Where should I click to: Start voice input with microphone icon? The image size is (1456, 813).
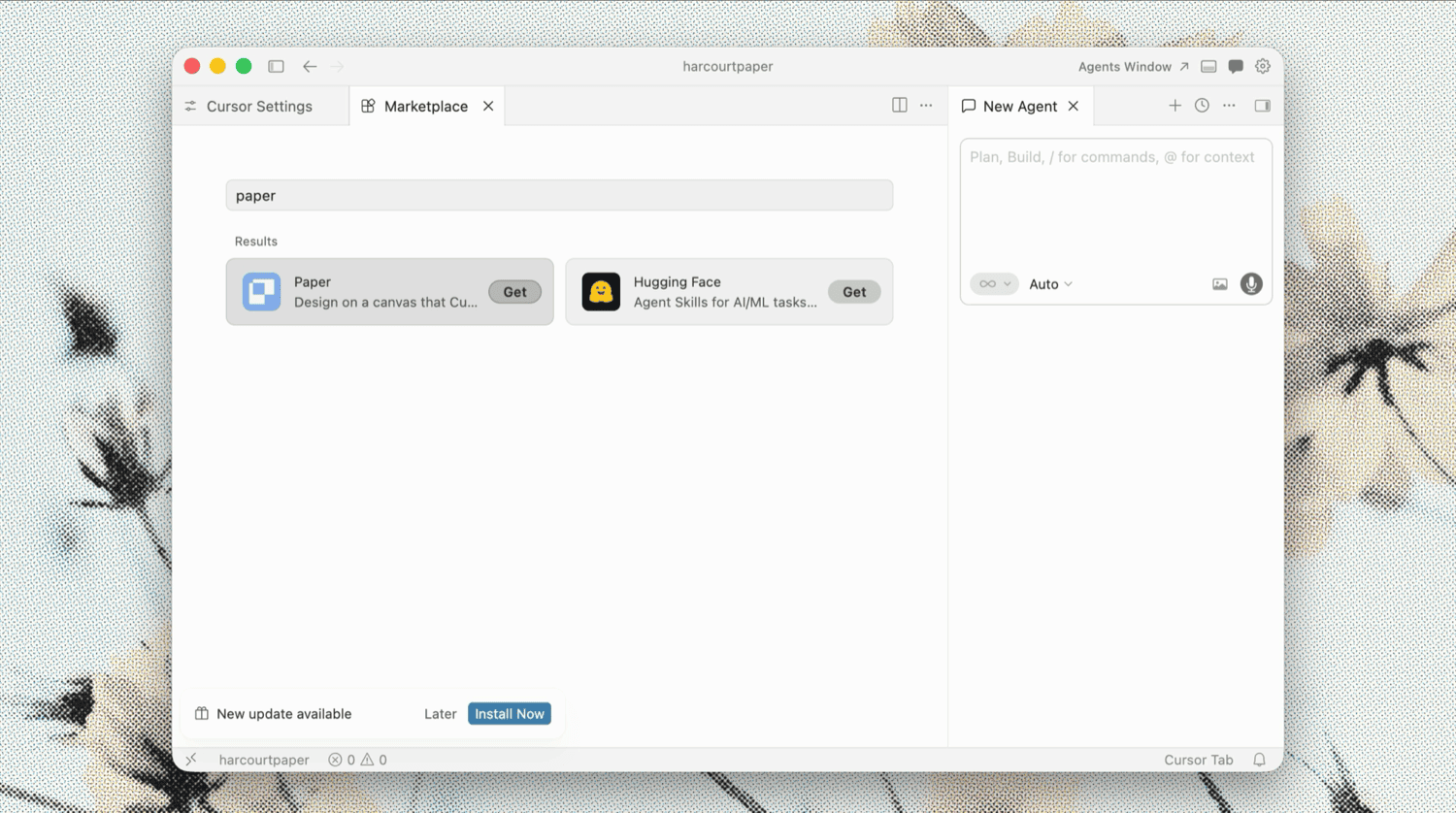tap(1251, 283)
